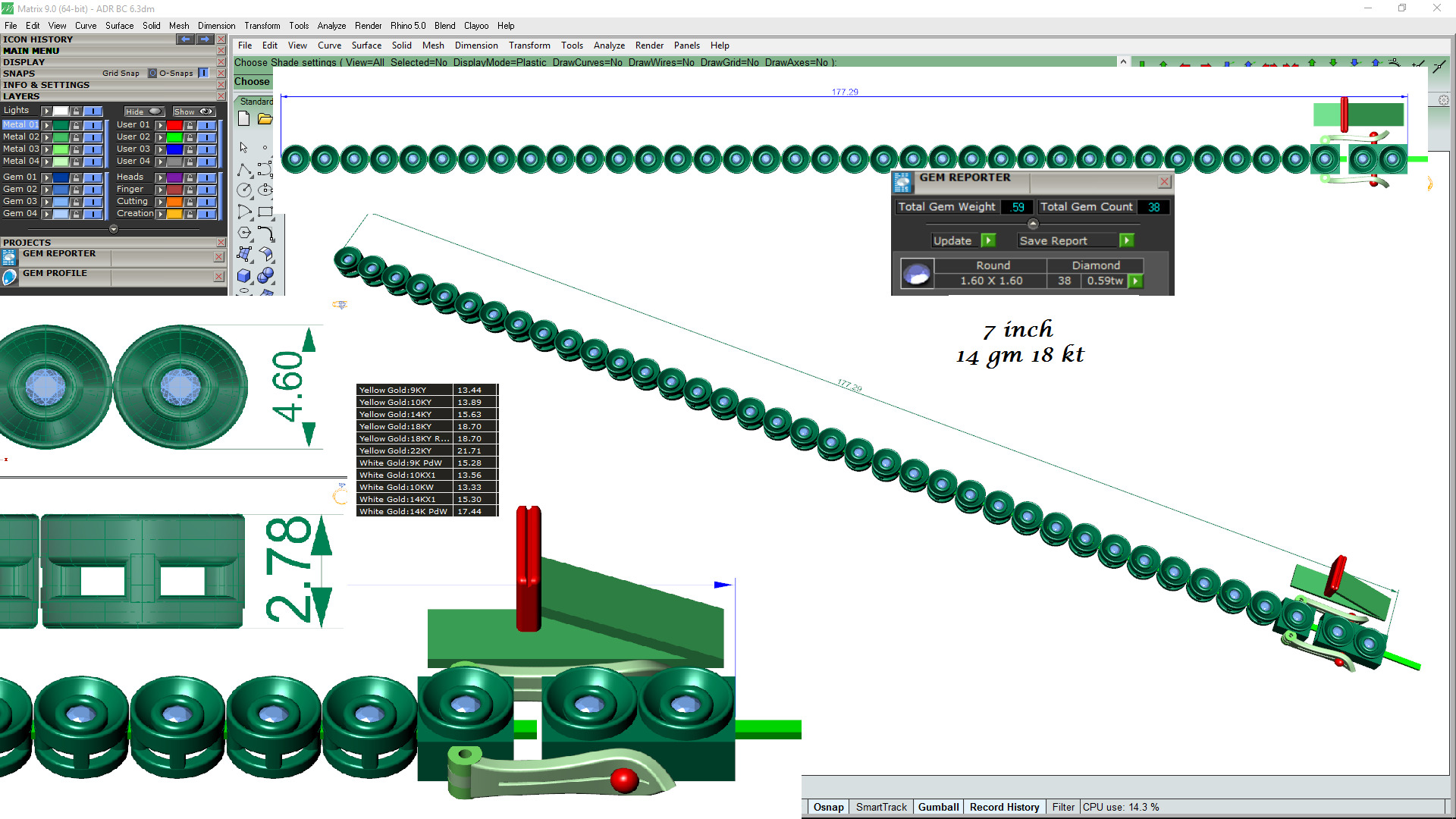Open the Clayoo menu
This screenshot has width=1456, height=819.
coord(476,26)
